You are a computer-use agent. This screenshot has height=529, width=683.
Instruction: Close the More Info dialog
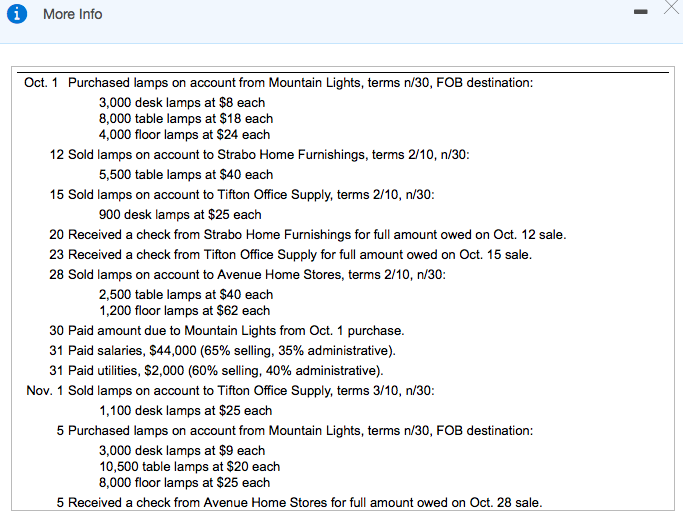pyautogui.click(x=672, y=7)
